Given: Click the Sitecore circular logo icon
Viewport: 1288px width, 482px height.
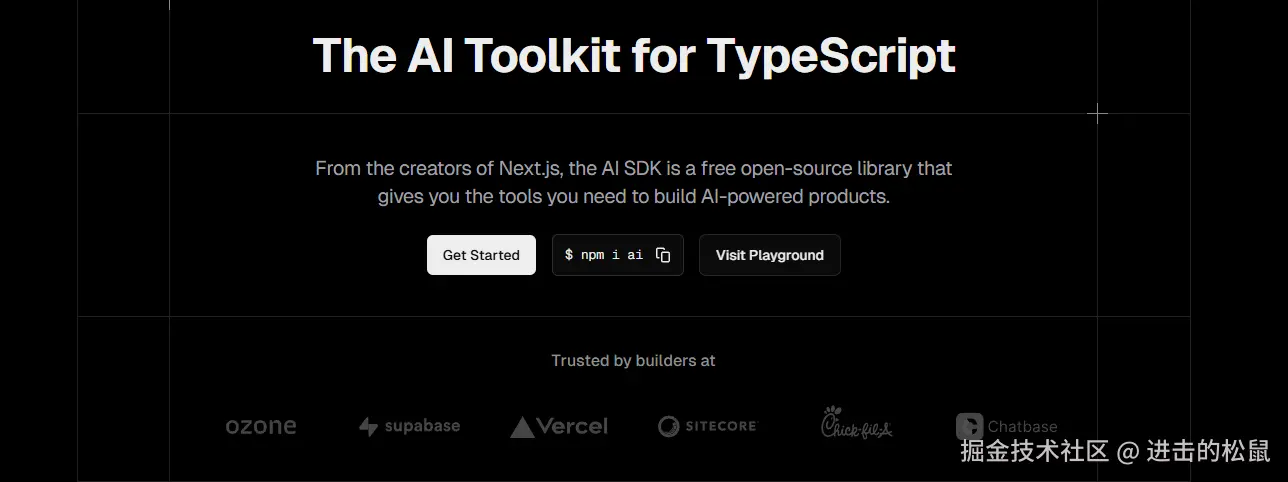Looking at the screenshot, I should click(x=669, y=427).
